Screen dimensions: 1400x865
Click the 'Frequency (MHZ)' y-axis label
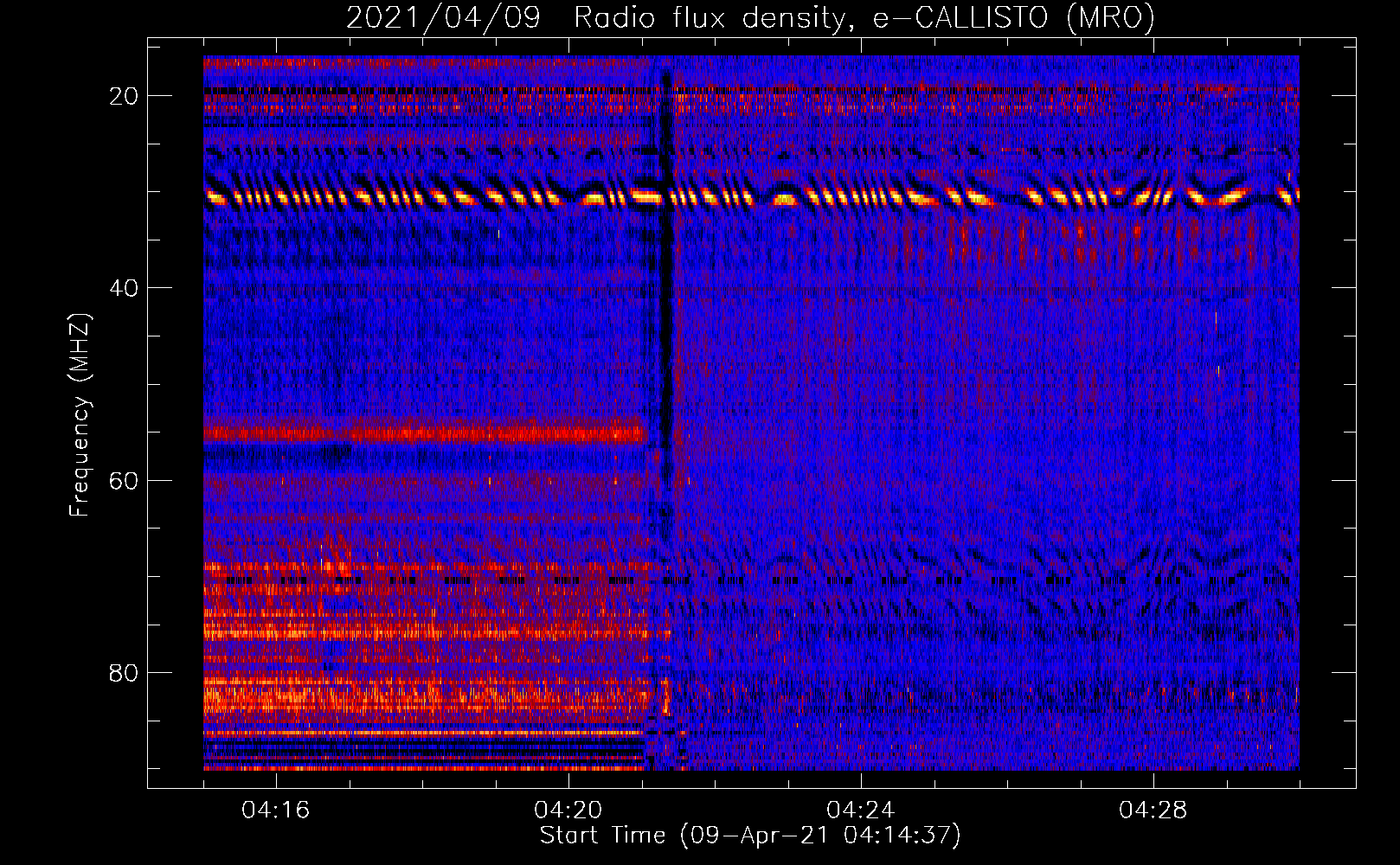pos(80,415)
